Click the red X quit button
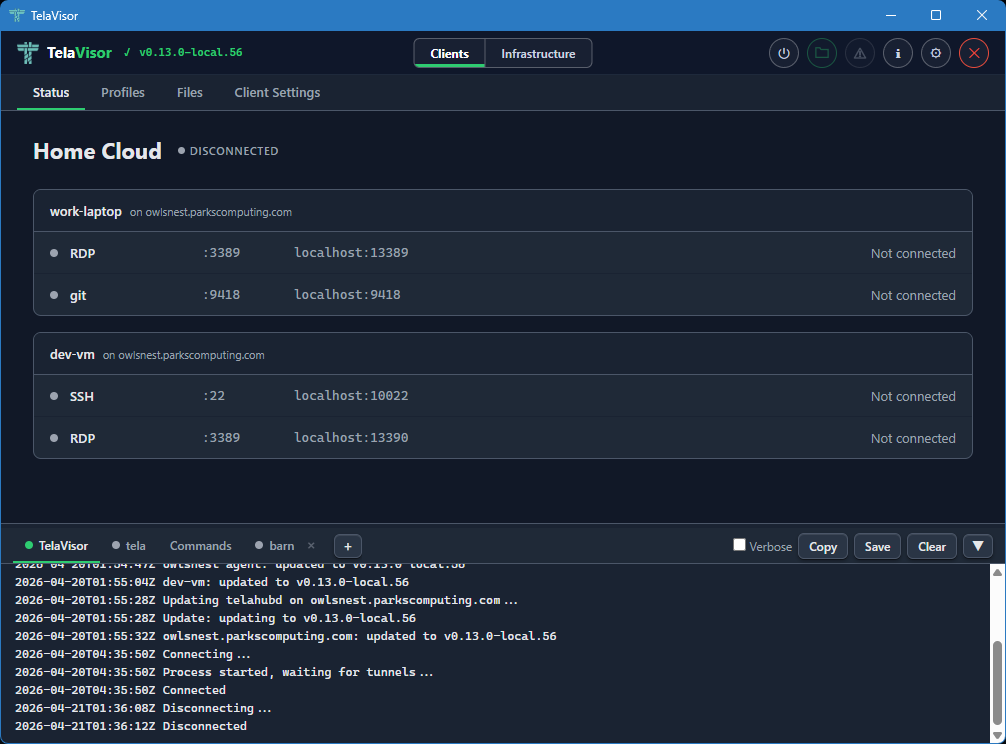Viewport: 1006px width, 744px height. point(974,54)
